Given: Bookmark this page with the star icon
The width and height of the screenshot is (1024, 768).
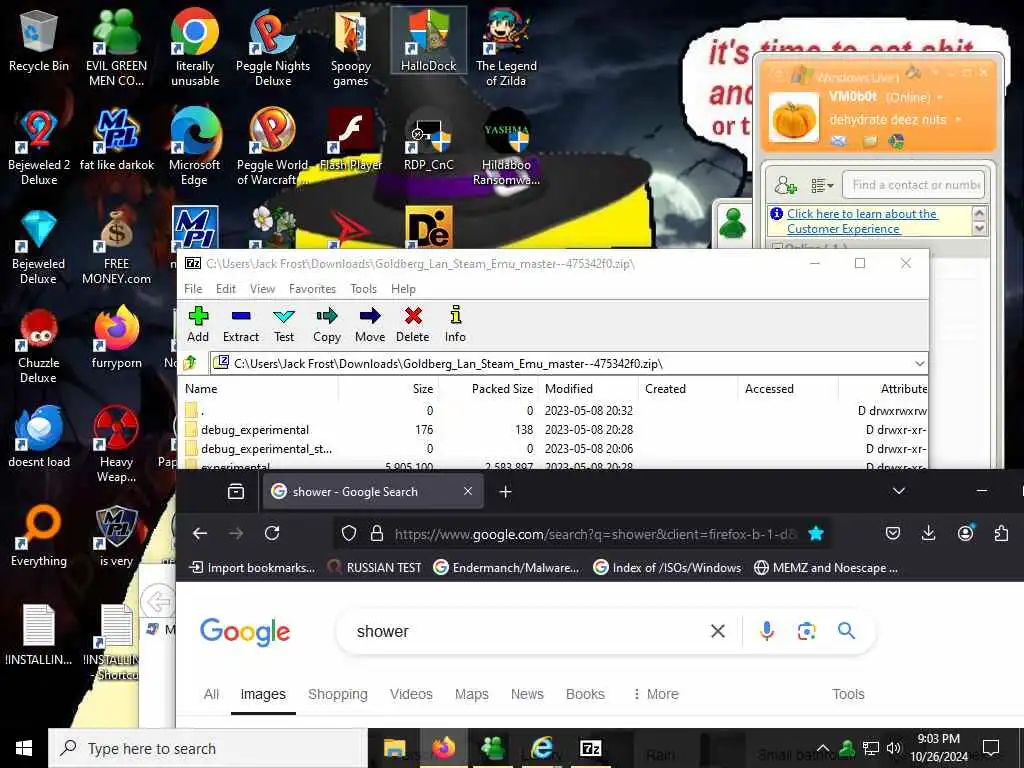Looking at the screenshot, I should point(816,534).
